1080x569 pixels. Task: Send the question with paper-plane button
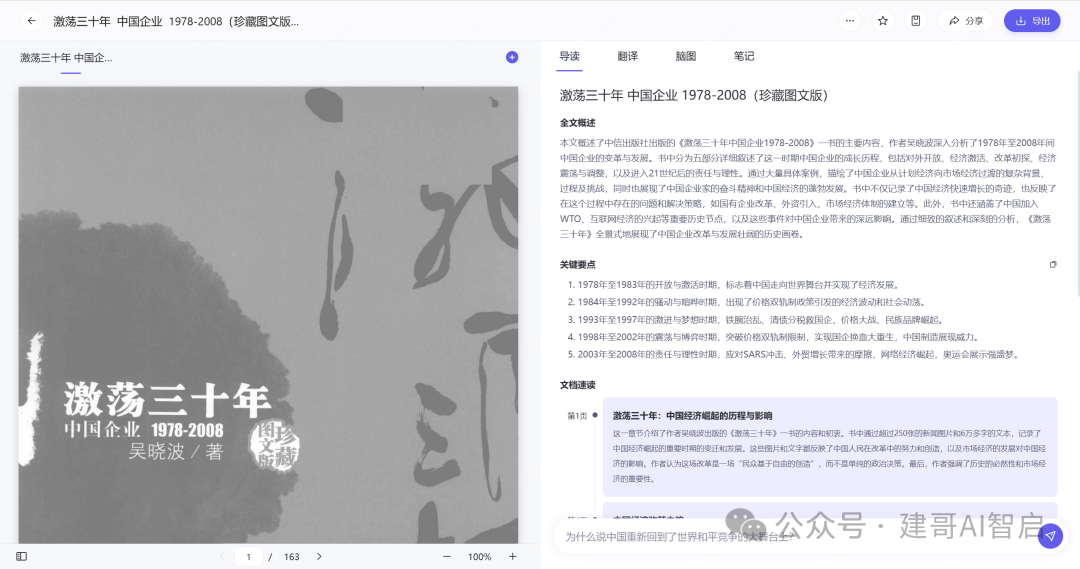tap(1050, 536)
